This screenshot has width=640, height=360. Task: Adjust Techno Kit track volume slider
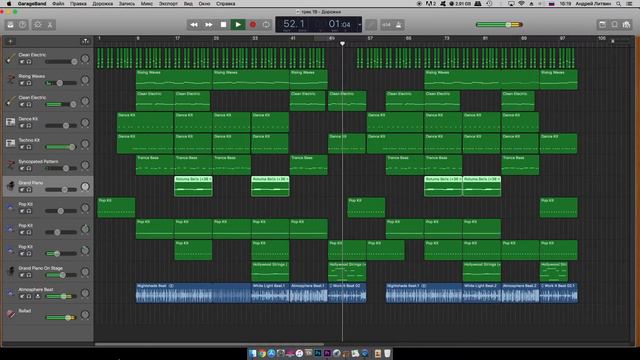[x=61, y=147]
